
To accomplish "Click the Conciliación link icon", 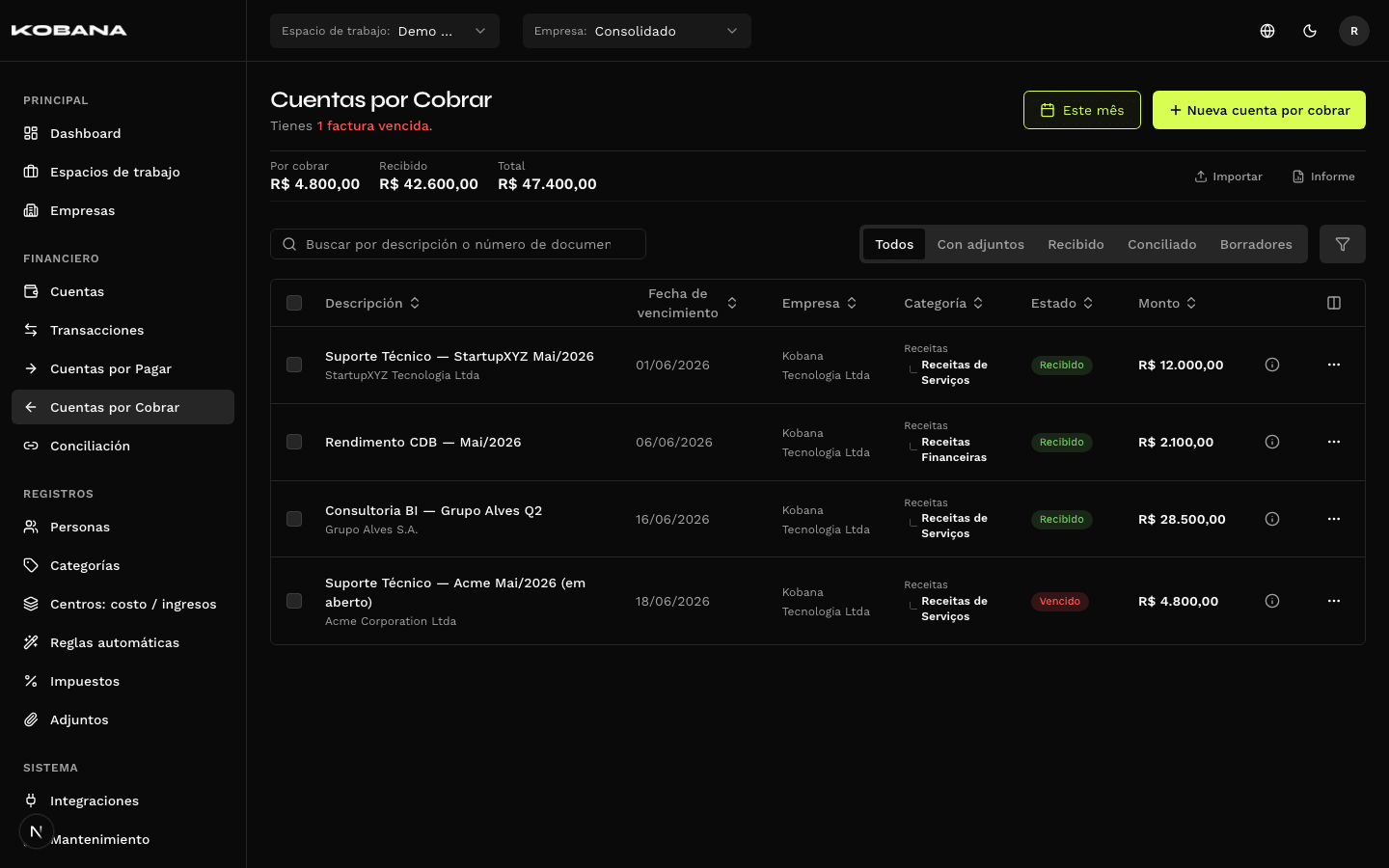I will pyautogui.click(x=31, y=446).
